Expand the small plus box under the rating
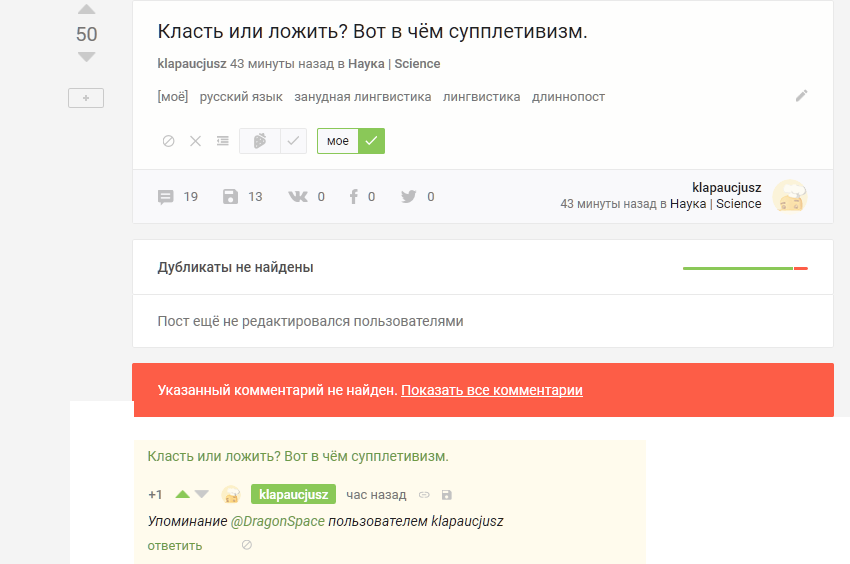The width and height of the screenshot is (850, 564). (x=86, y=98)
